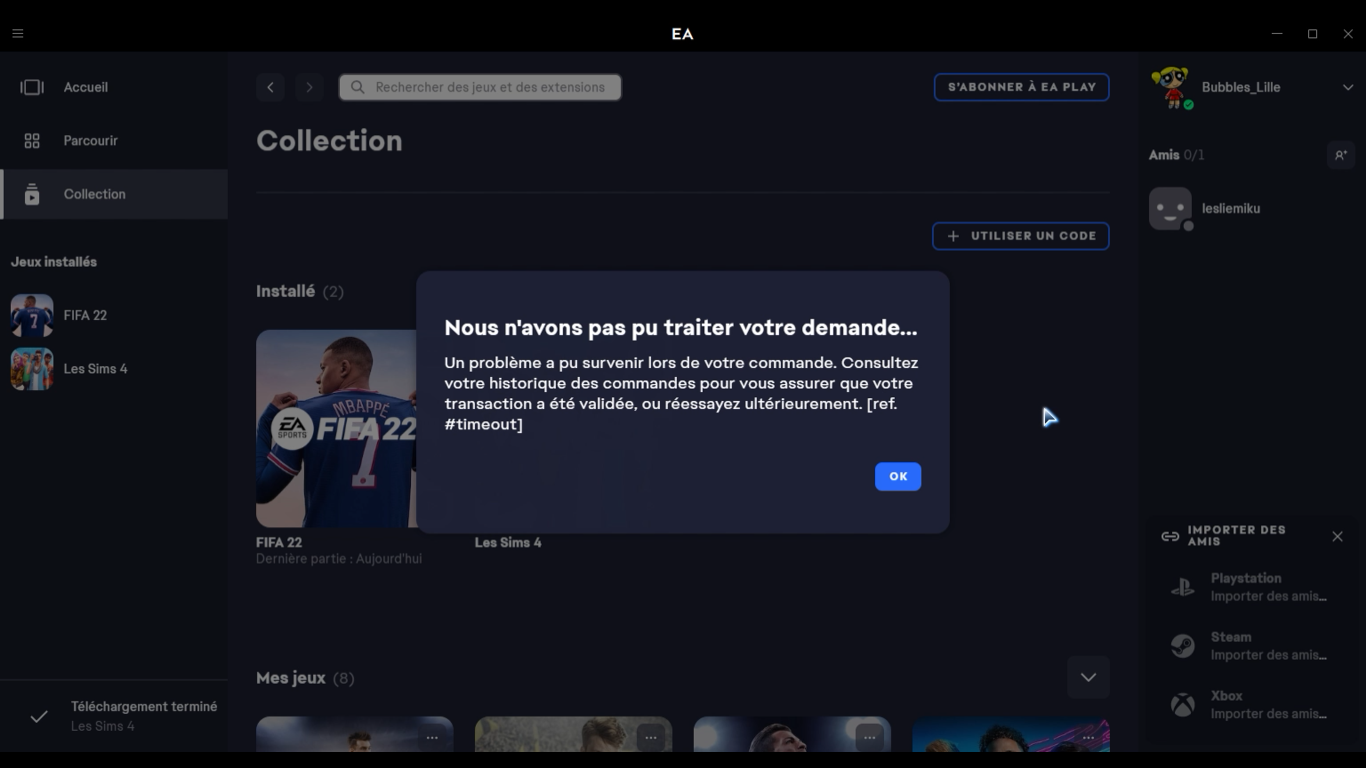Click the Bubbles_Lille profile avatar
This screenshot has height=768, width=1366.
[x=1171, y=88]
